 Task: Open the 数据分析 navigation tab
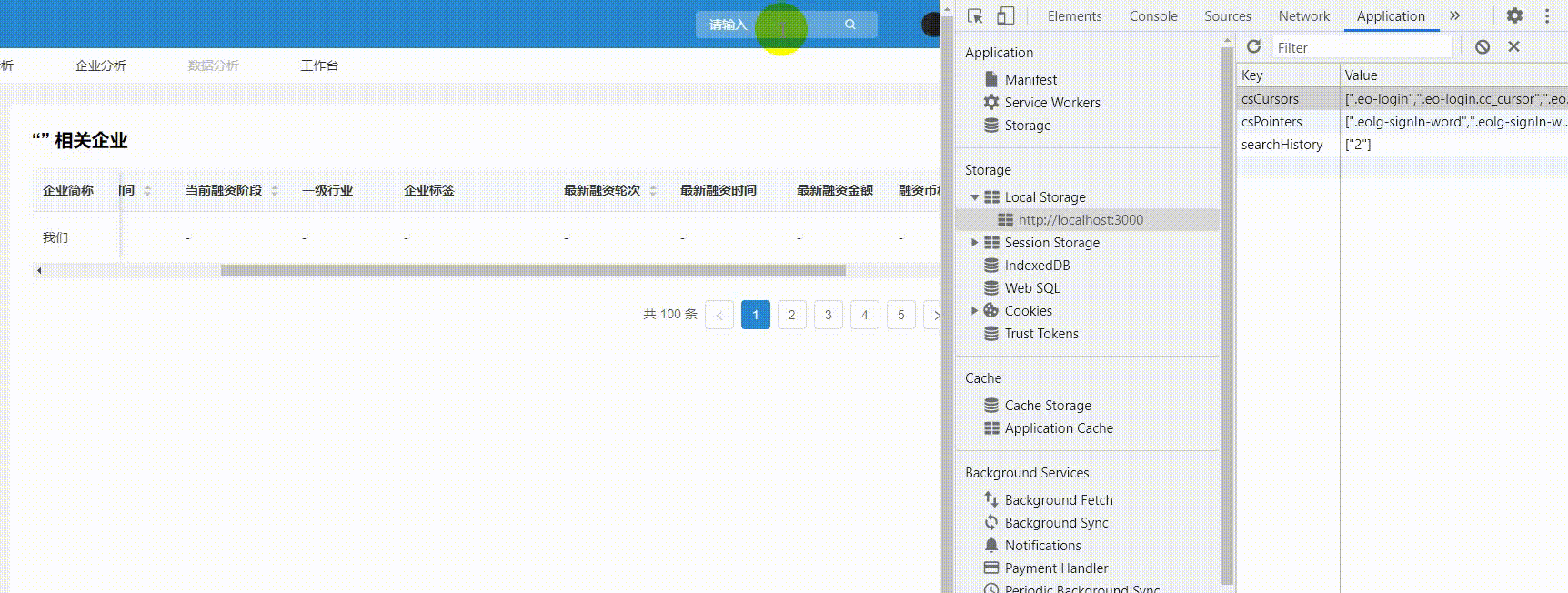click(x=214, y=65)
